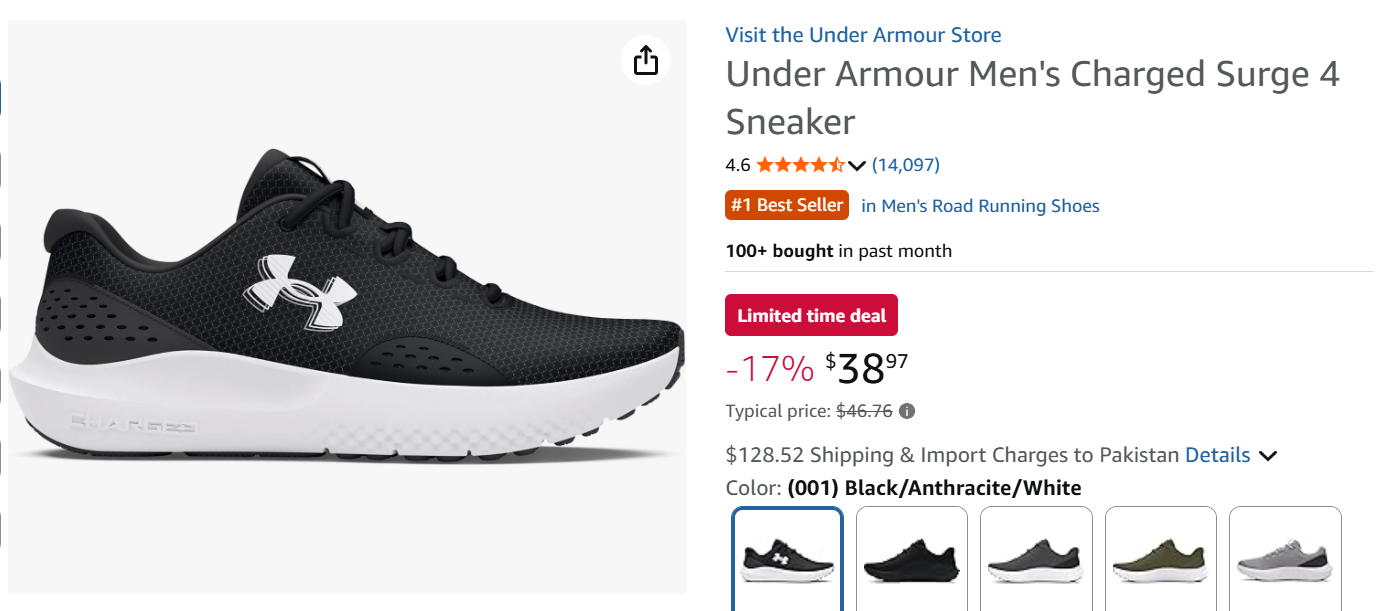Screen dimensions: 1395x611
Task: Open the Details link for shipping charges
Action: 1217,455
